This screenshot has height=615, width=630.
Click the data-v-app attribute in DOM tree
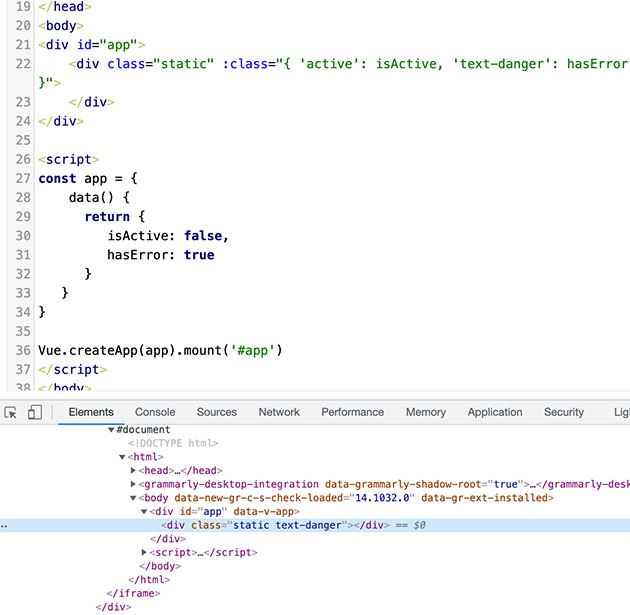264,512
